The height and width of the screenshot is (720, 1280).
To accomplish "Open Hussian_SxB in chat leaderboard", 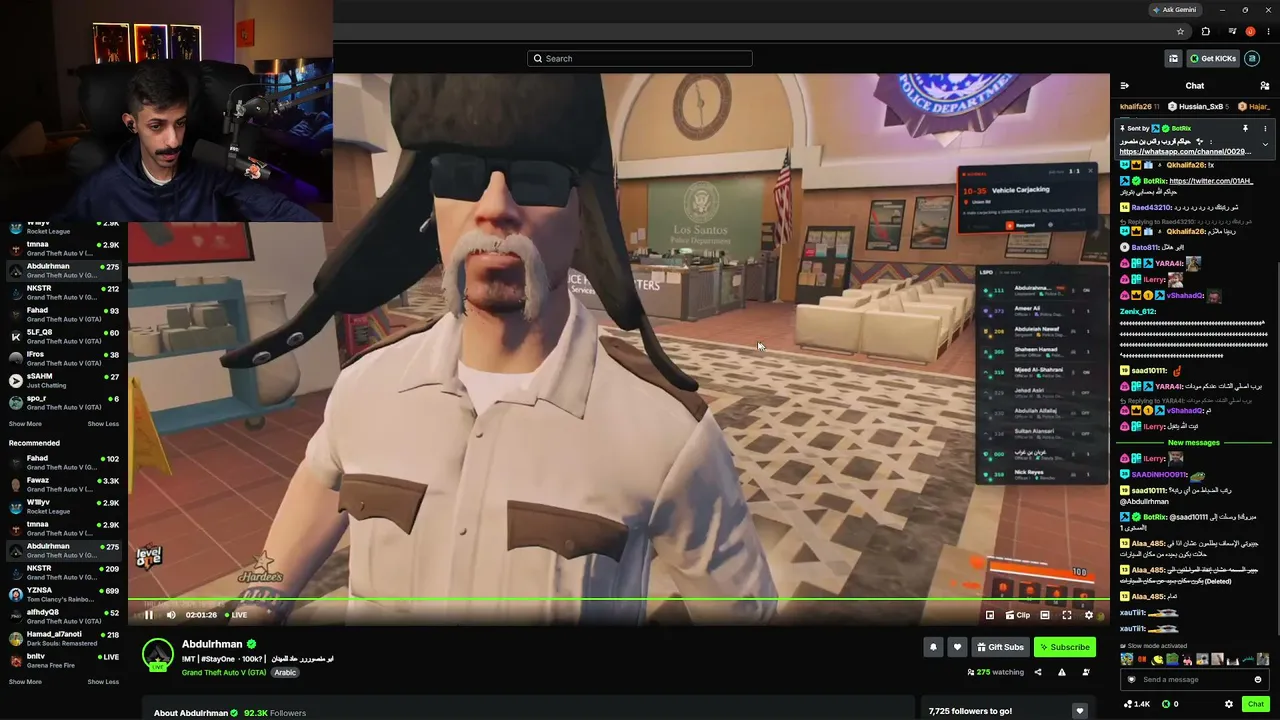I will [1198, 106].
